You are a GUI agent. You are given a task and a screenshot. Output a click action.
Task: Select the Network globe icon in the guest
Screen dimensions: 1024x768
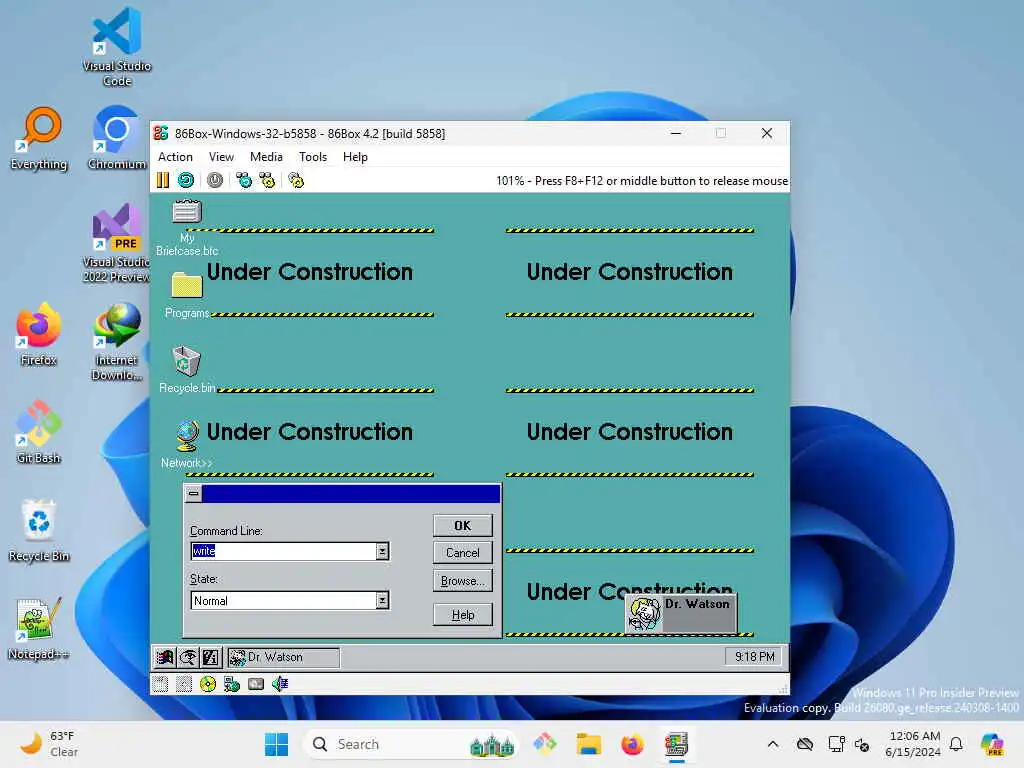click(187, 436)
